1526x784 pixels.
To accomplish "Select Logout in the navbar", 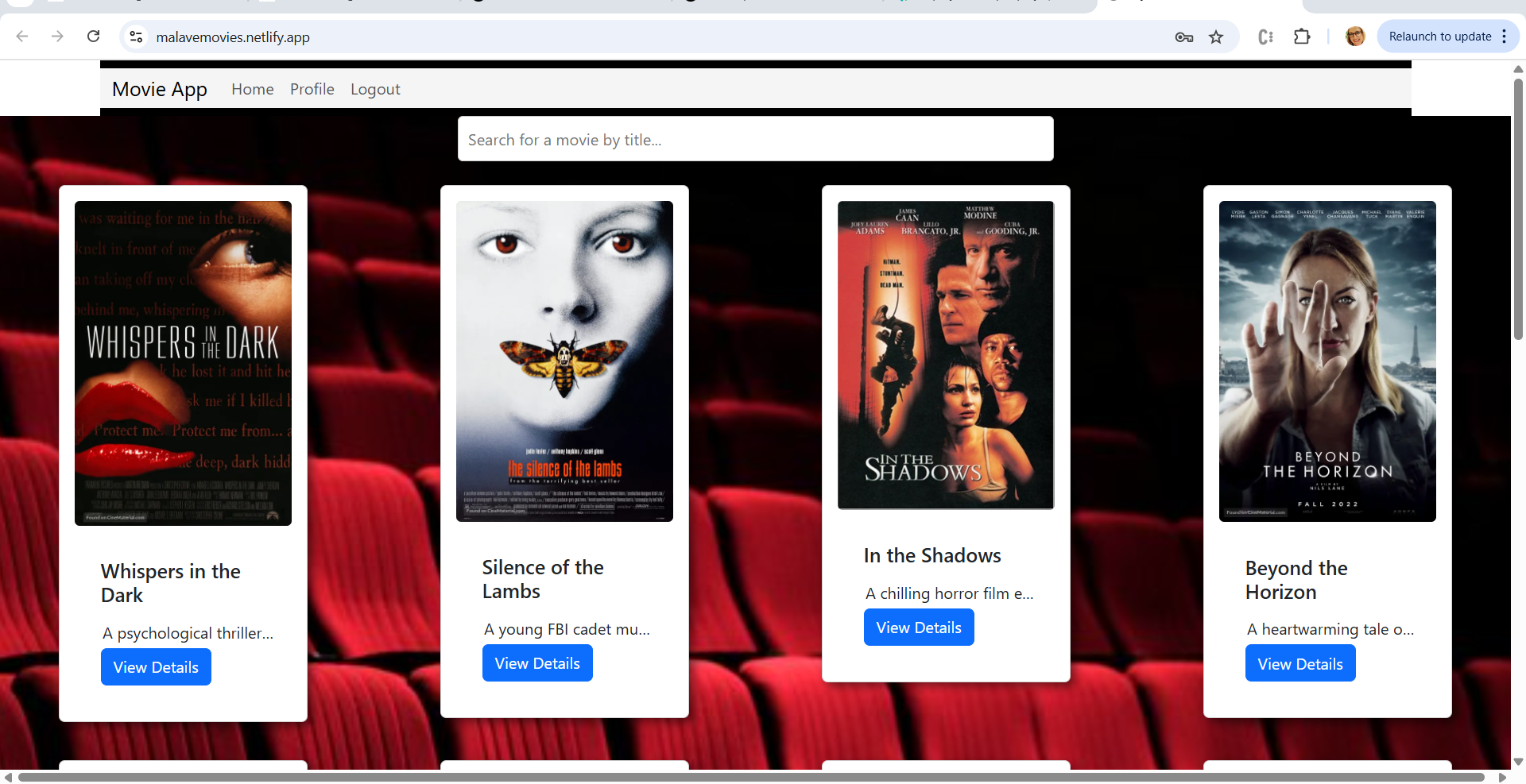I will pos(375,89).
